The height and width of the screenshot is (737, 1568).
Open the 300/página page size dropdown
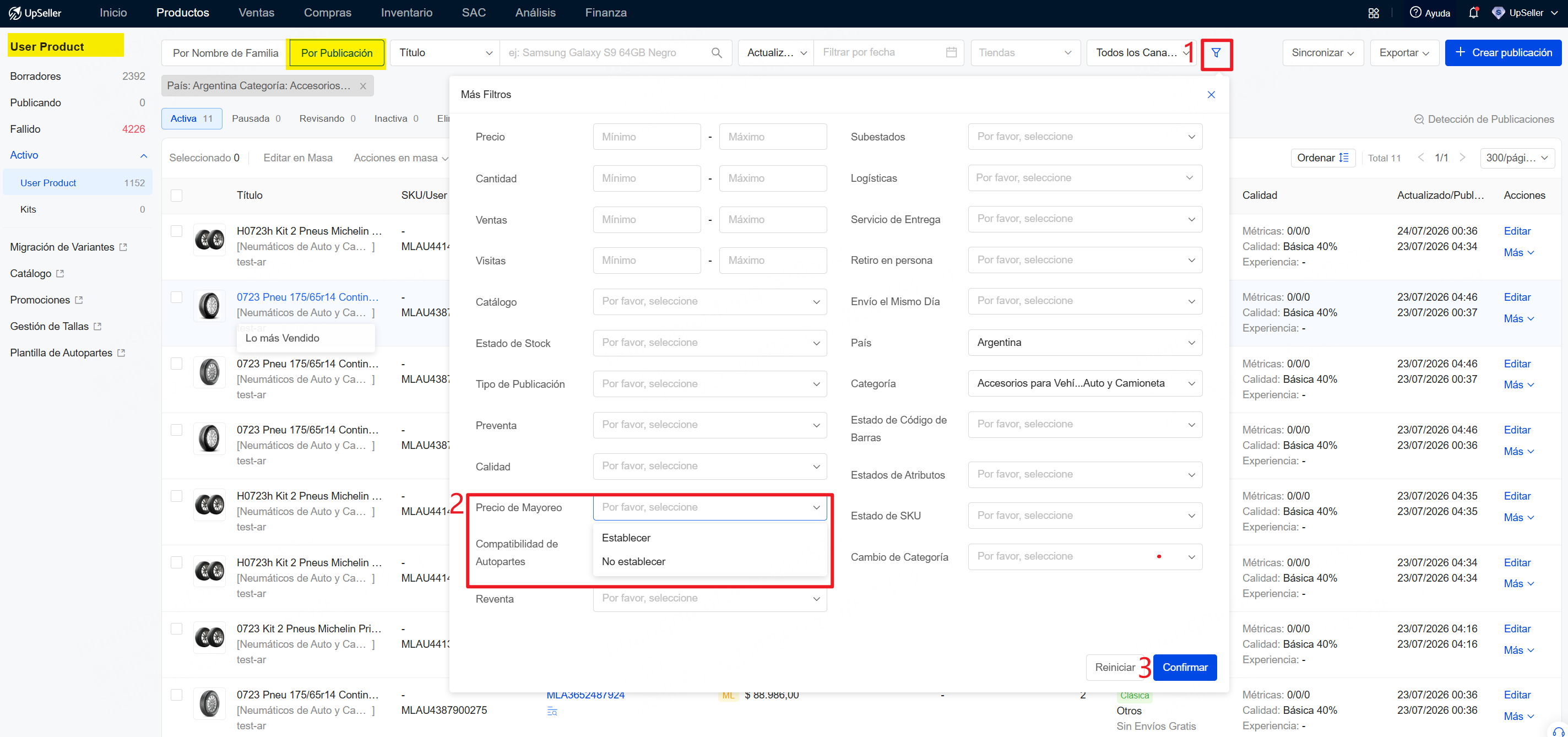[x=1517, y=158]
